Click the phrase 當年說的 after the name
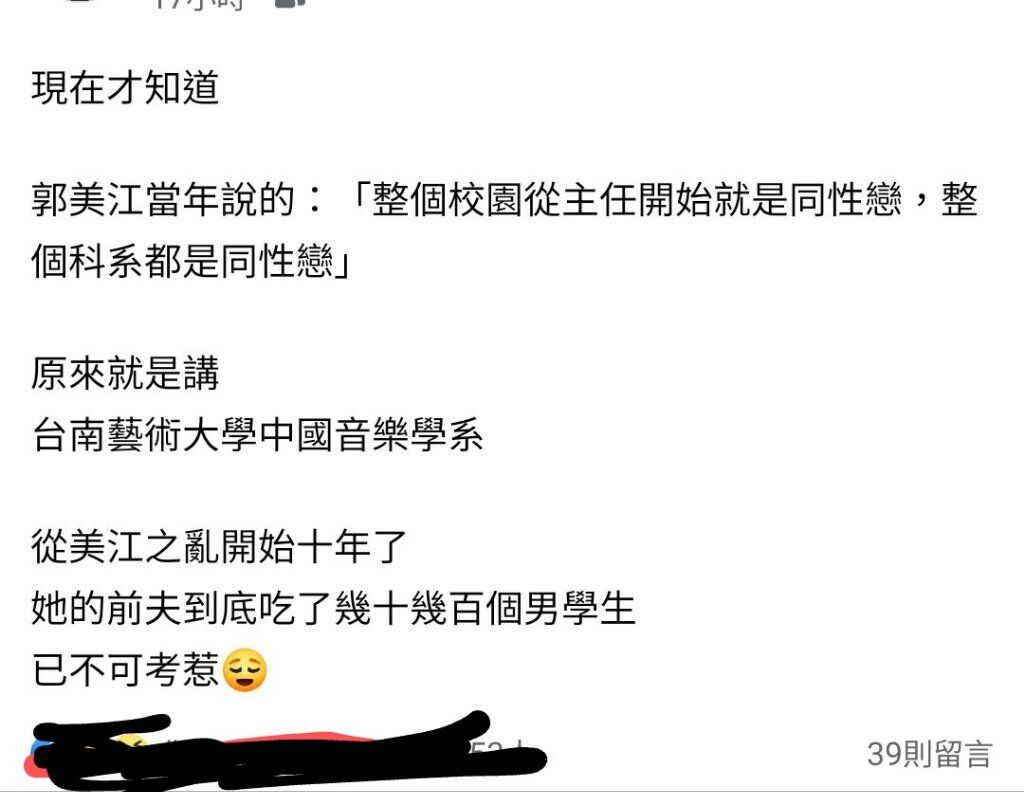The width and height of the screenshot is (1024, 792). point(219,200)
